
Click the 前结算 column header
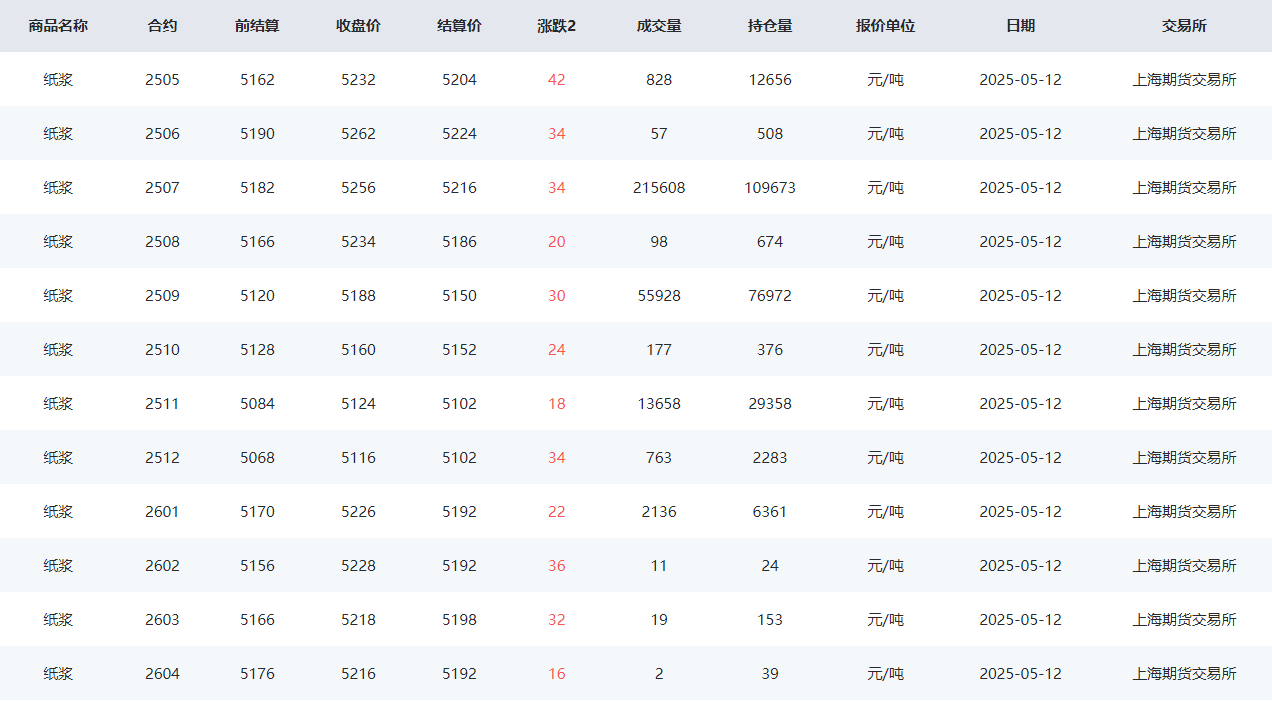coord(257,26)
